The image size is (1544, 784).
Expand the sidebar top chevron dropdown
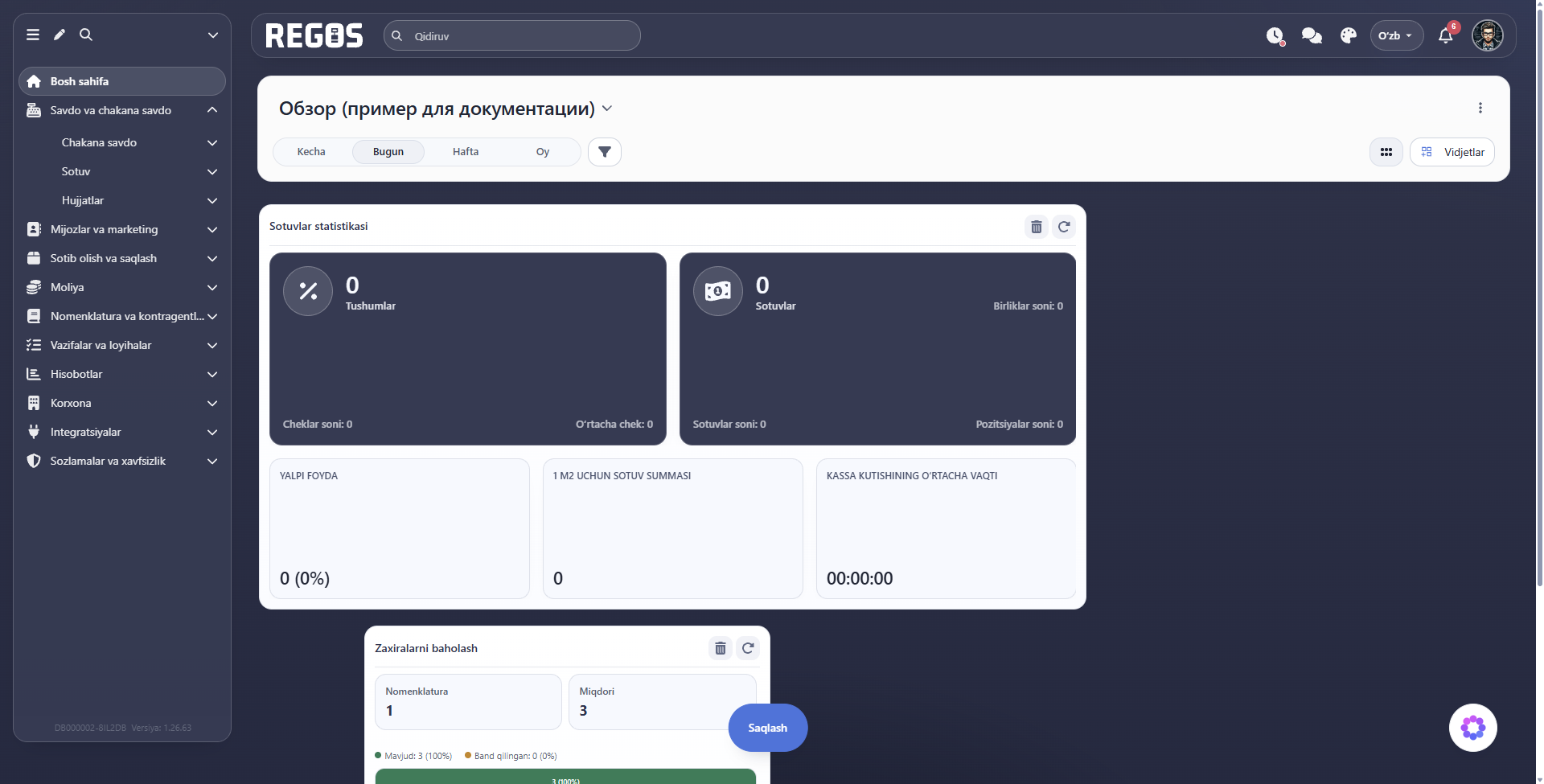[213, 35]
